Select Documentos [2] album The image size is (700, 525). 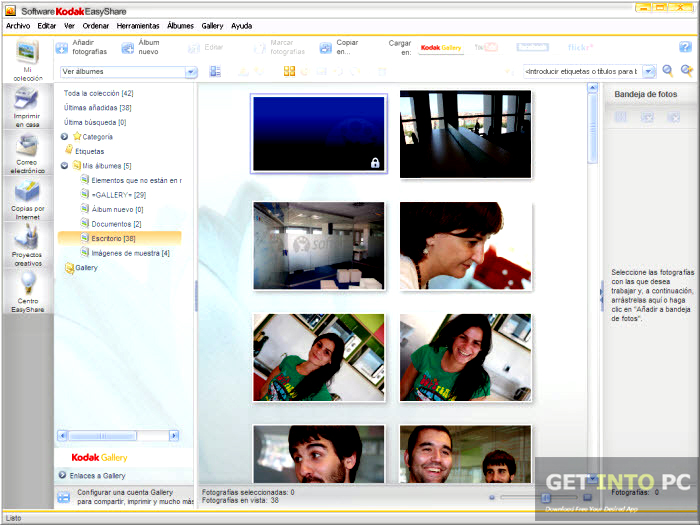coord(116,224)
